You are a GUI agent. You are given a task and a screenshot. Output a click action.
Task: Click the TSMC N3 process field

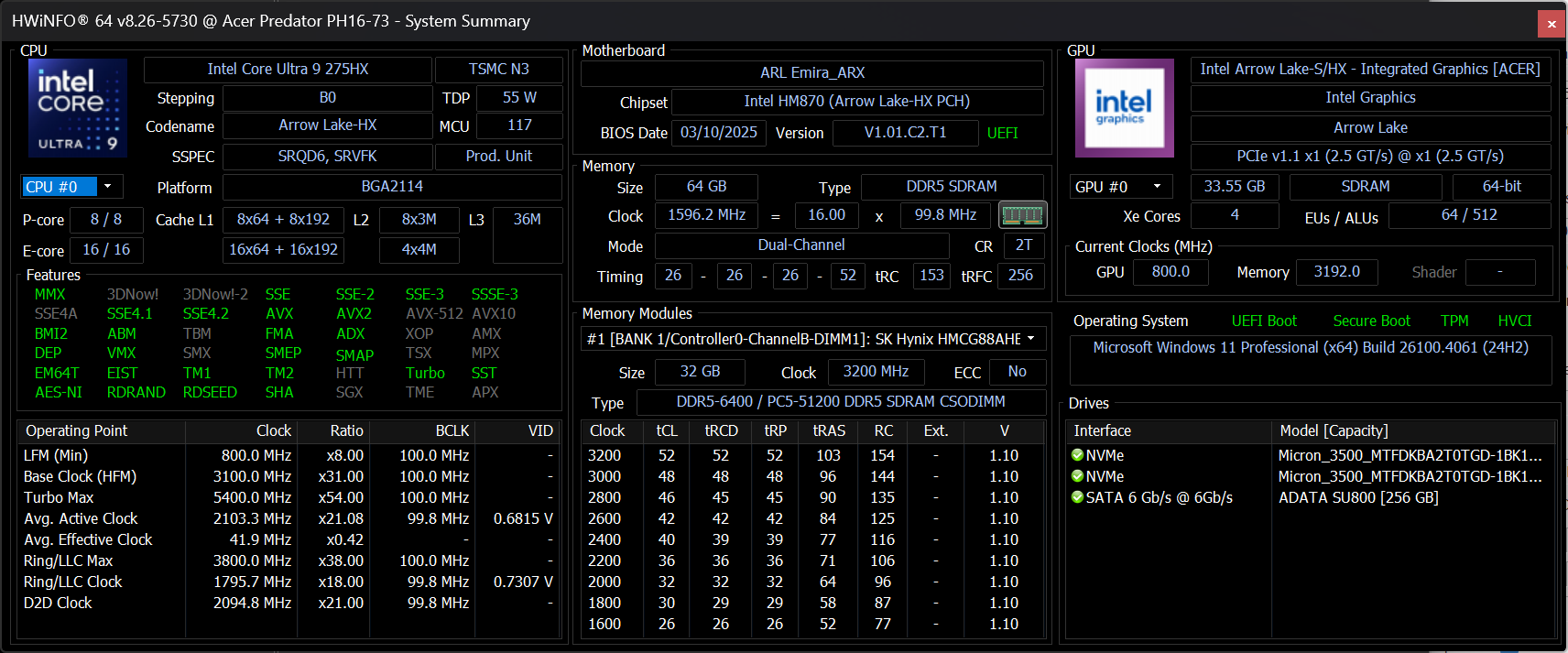click(499, 70)
